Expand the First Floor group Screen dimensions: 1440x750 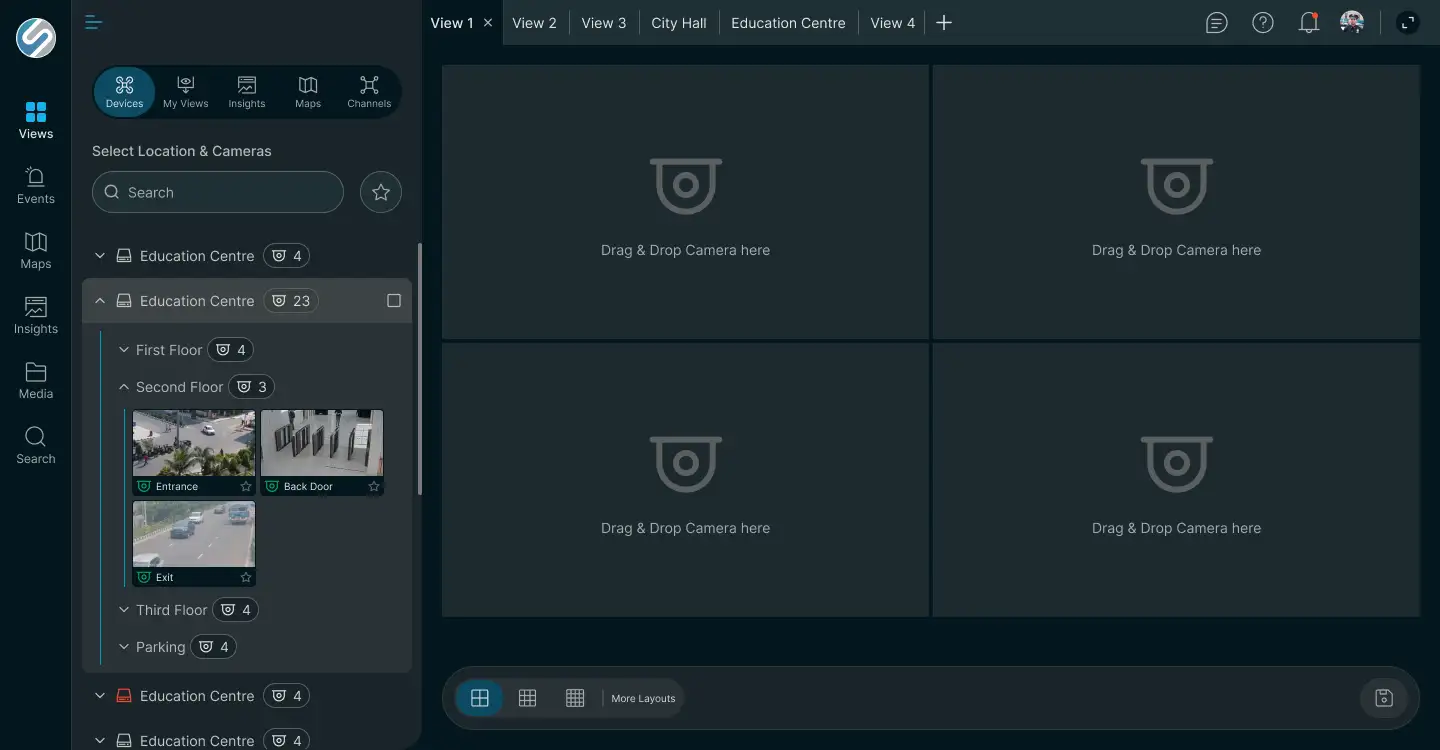124,350
